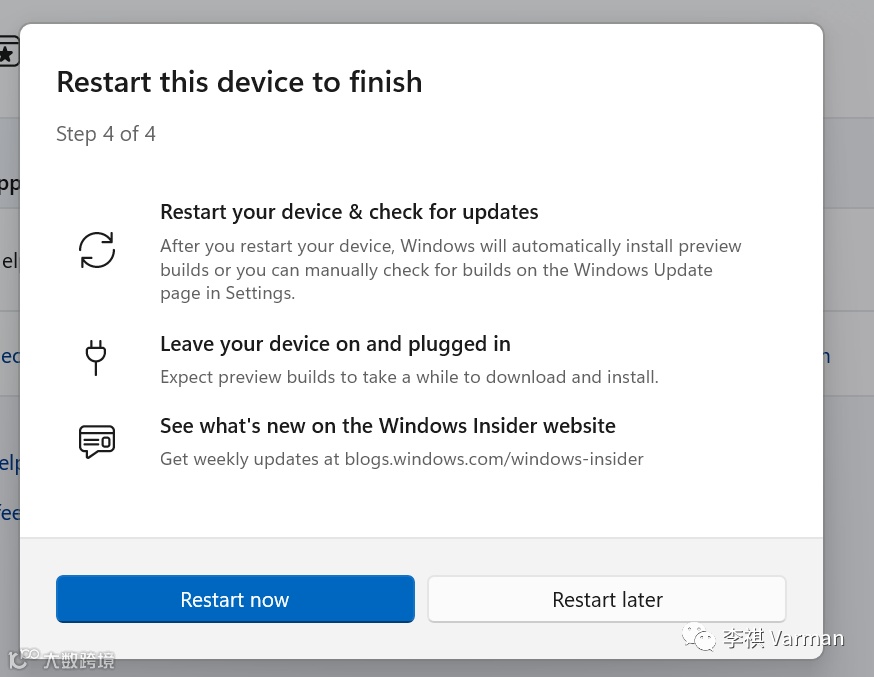Click the Restart now button
The width and height of the screenshot is (874, 677).
235,599
